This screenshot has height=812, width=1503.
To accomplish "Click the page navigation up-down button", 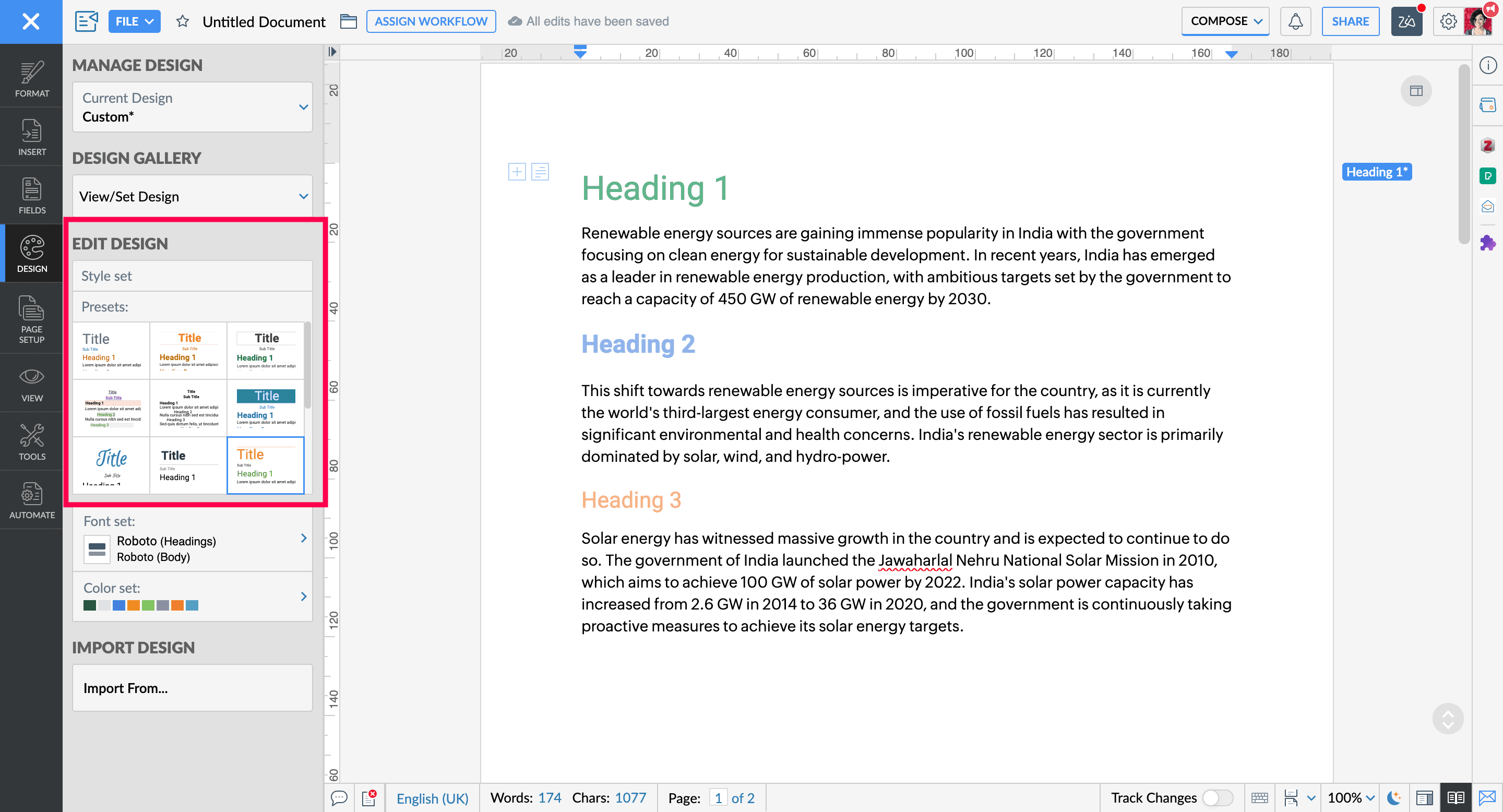I will [1448, 719].
